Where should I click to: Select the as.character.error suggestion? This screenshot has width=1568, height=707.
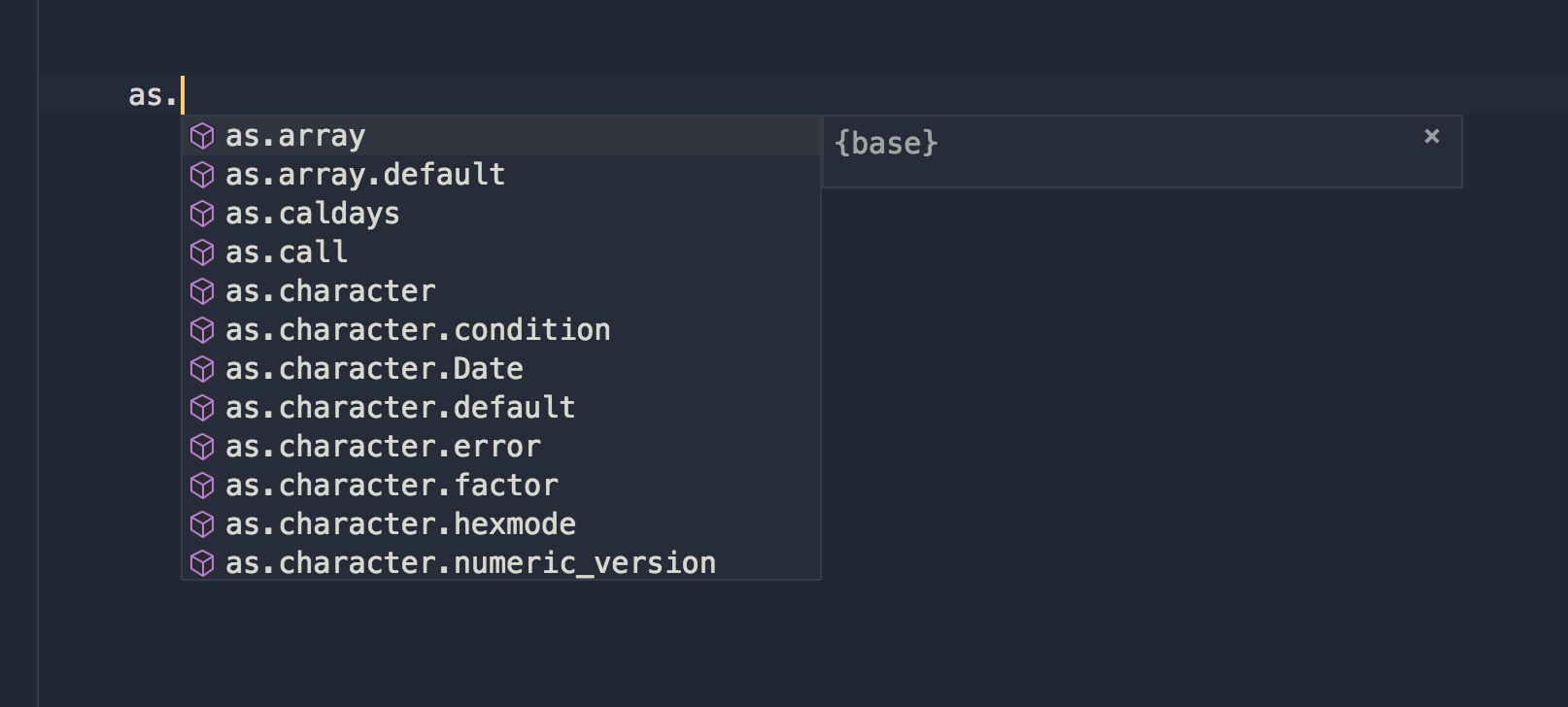click(384, 447)
